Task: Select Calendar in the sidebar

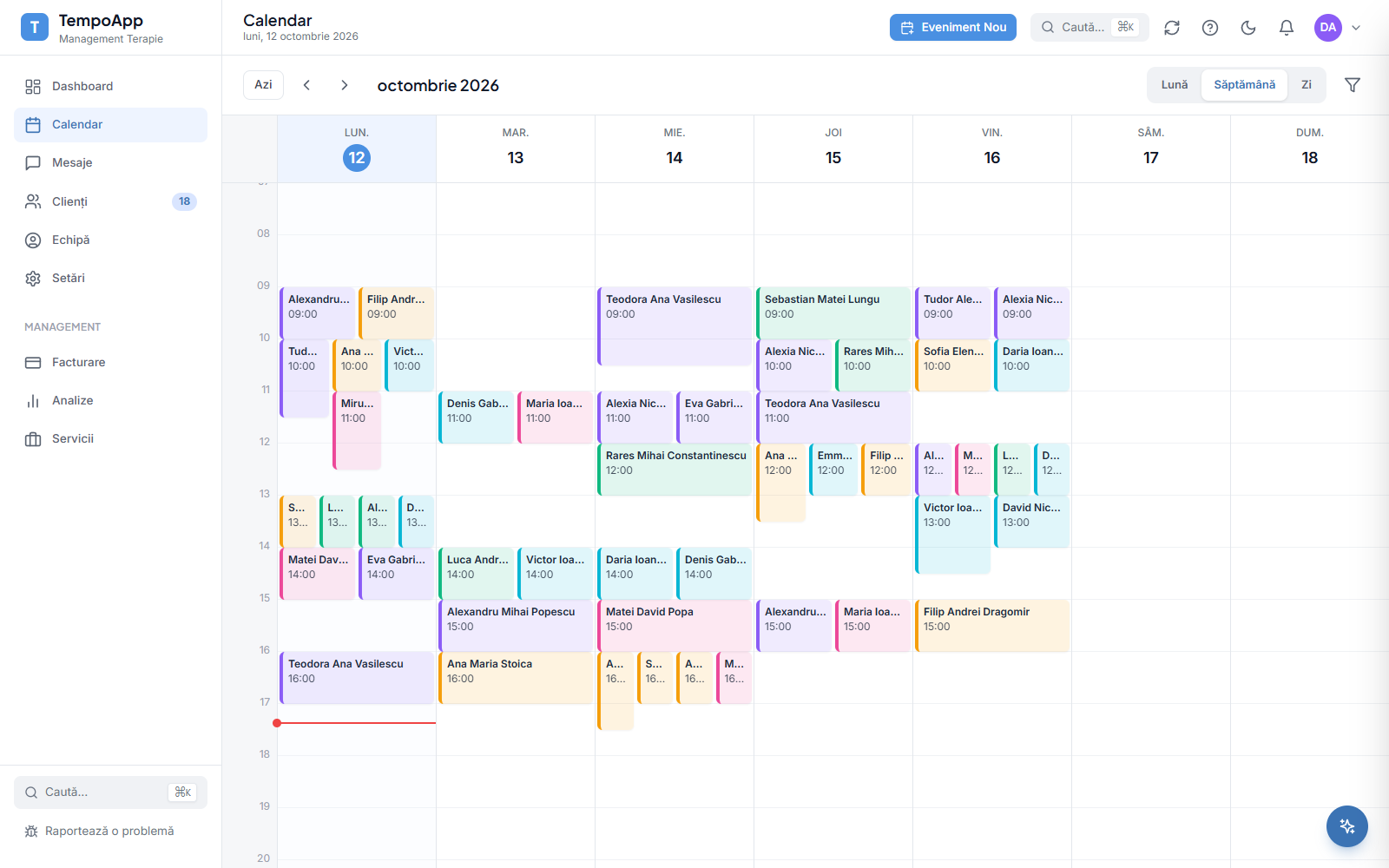Action: (x=110, y=124)
